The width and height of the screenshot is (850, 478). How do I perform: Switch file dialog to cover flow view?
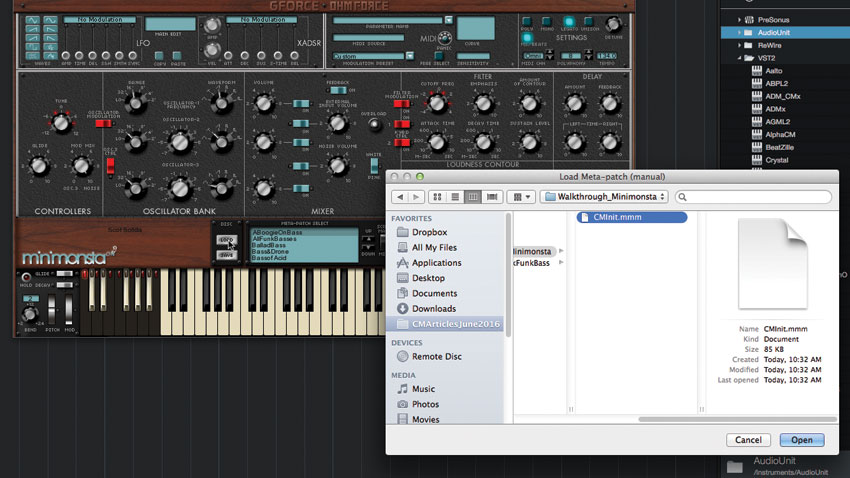[492, 197]
